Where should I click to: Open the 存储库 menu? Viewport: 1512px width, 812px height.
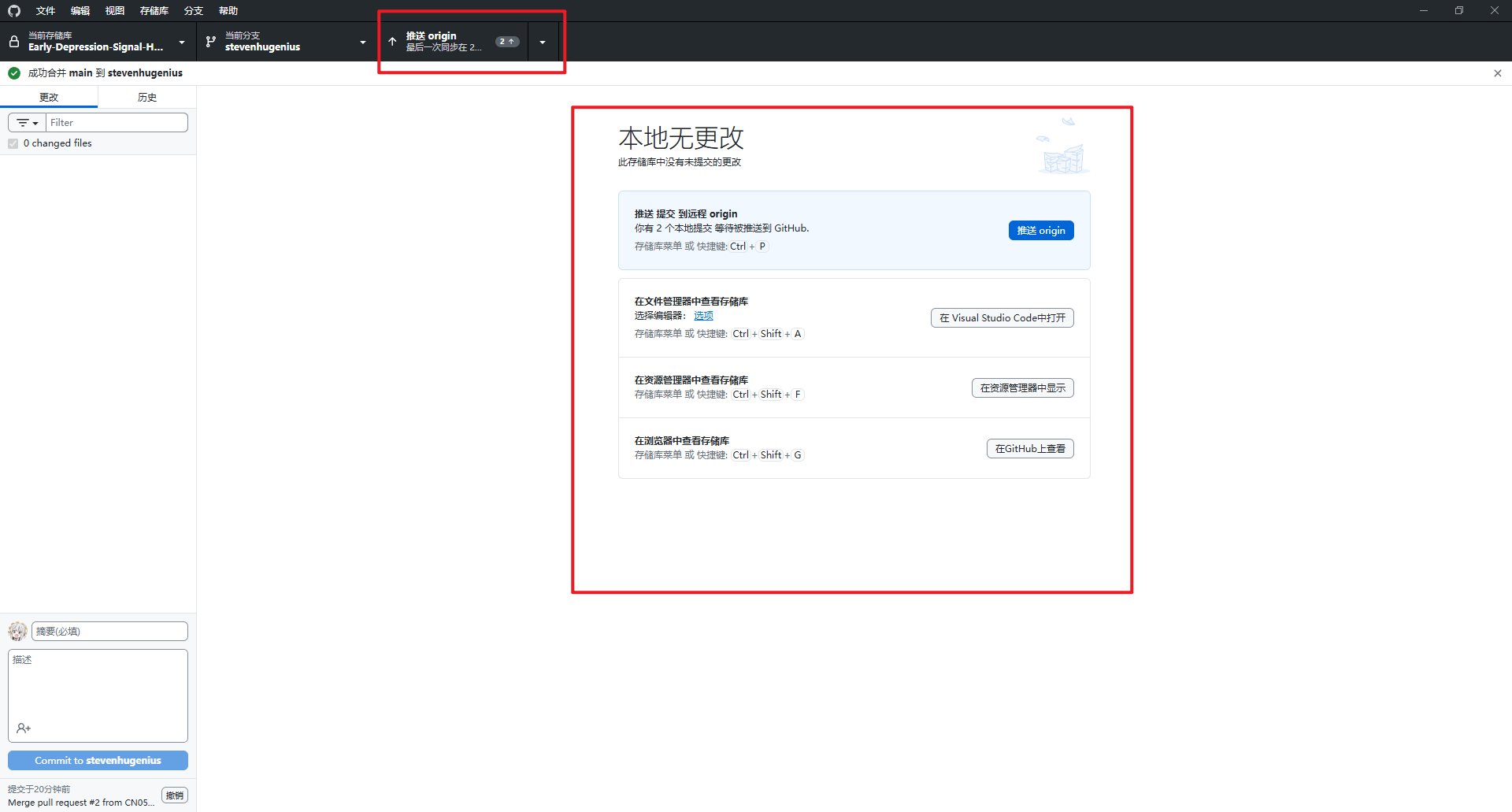click(x=154, y=11)
